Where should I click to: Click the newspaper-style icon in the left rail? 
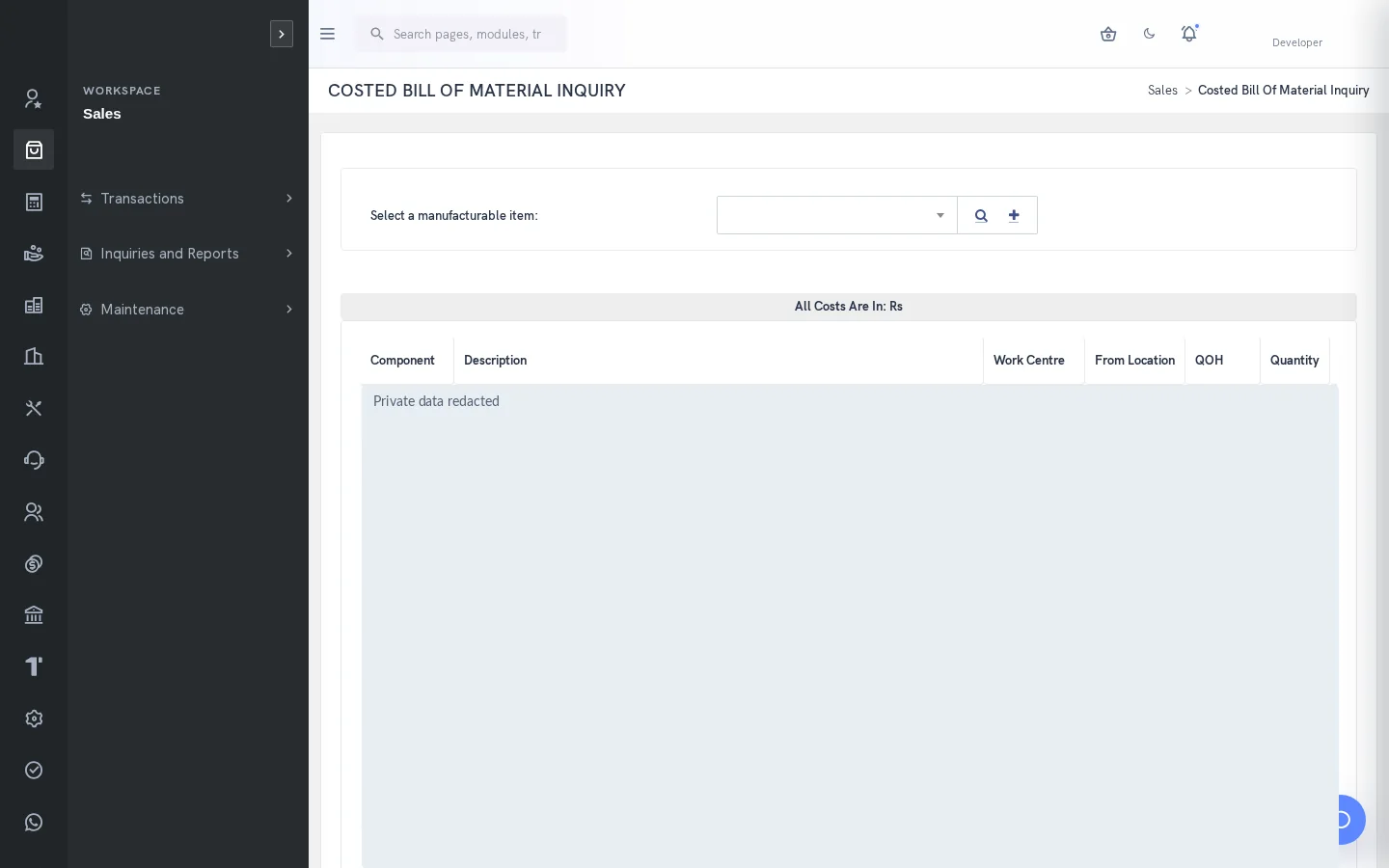pyautogui.click(x=34, y=305)
